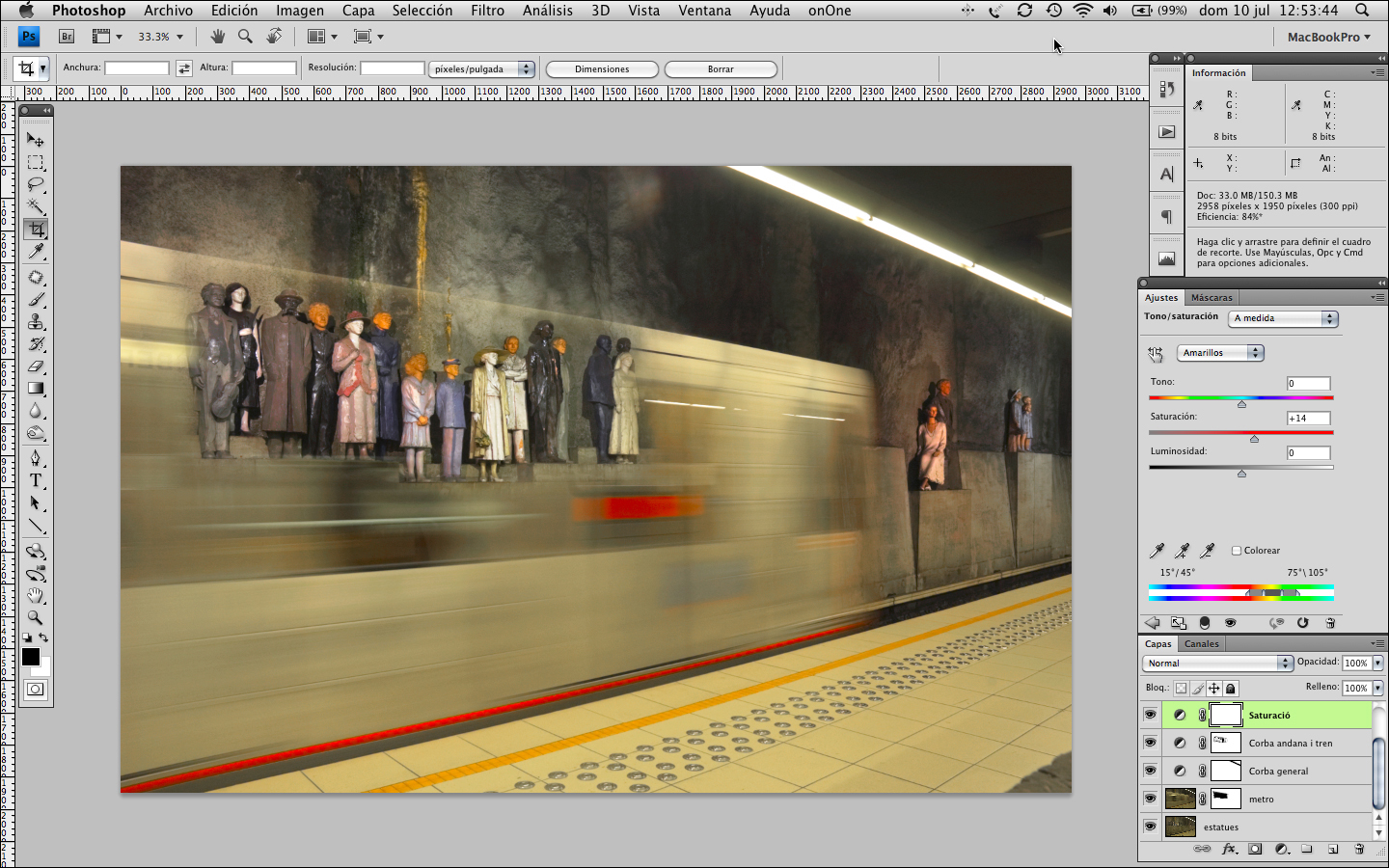The width and height of the screenshot is (1389, 868).
Task: Enable the Colorear checkbox
Action: pos(1237,551)
